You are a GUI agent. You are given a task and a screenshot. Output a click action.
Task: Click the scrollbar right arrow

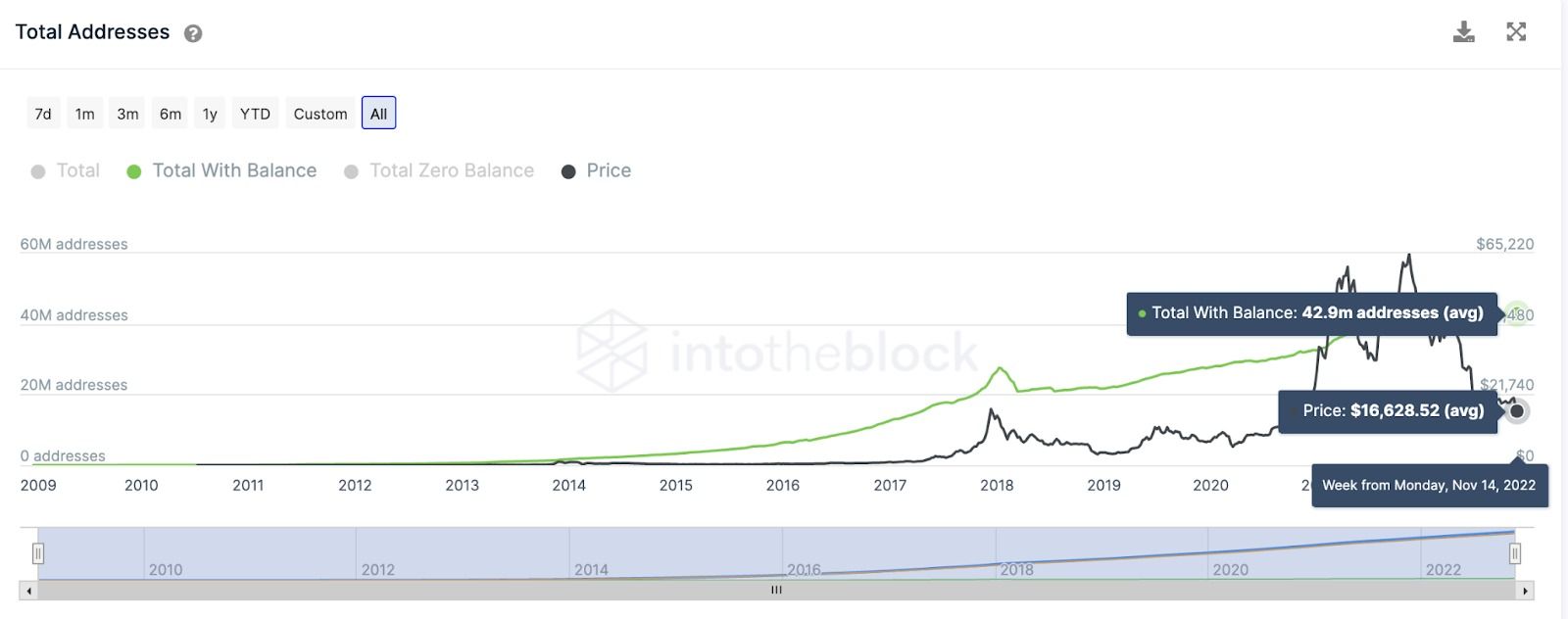[1525, 591]
